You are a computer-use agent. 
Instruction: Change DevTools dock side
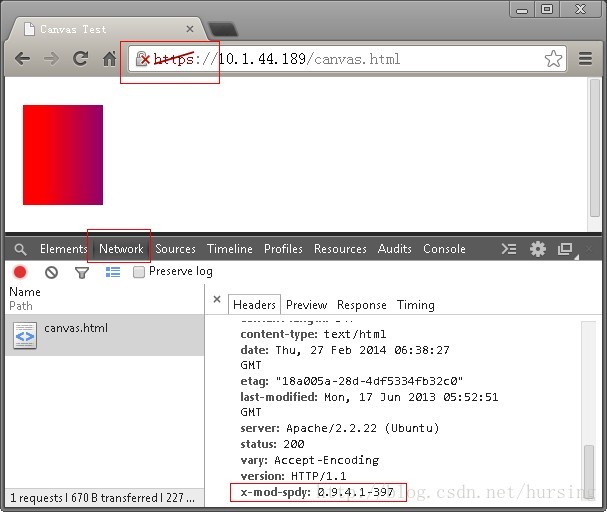(566, 249)
